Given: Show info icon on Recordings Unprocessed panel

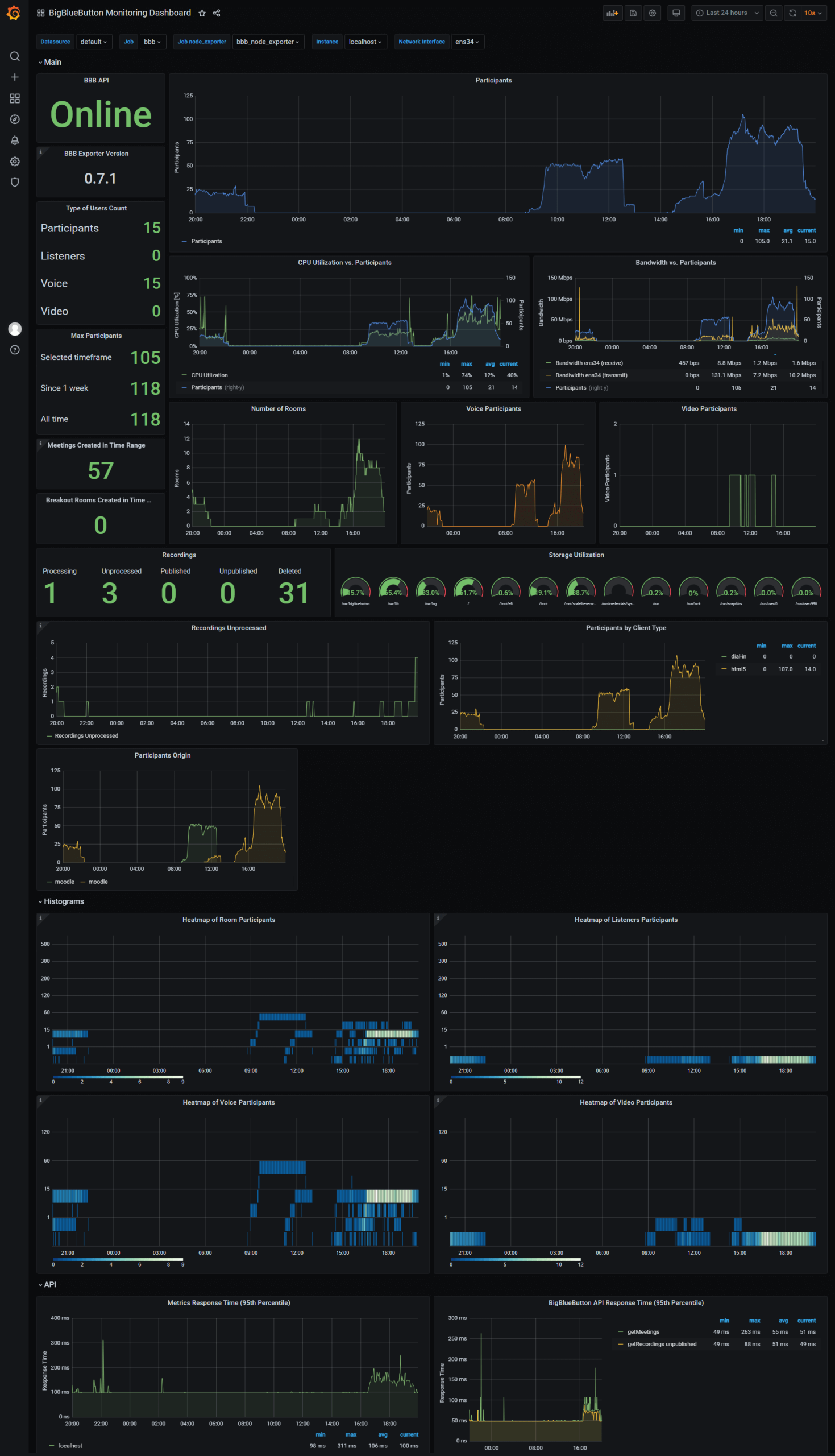Looking at the screenshot, I should point(41,626).
